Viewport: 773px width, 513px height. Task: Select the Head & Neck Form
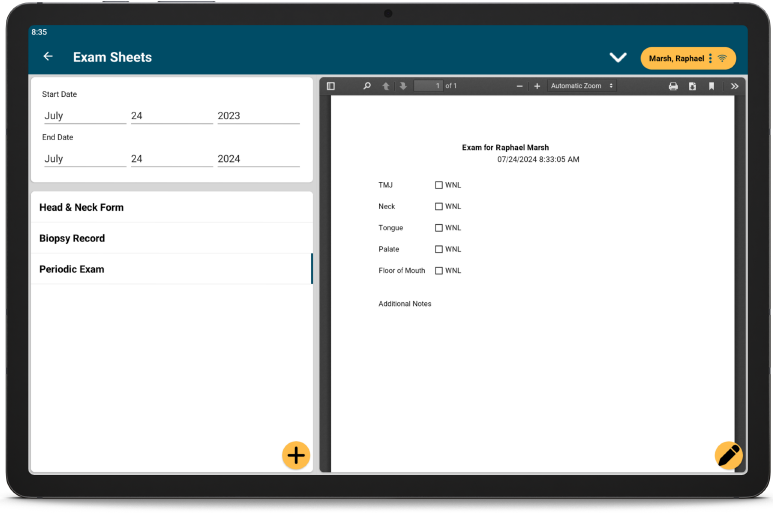click(x=82, y=208)
